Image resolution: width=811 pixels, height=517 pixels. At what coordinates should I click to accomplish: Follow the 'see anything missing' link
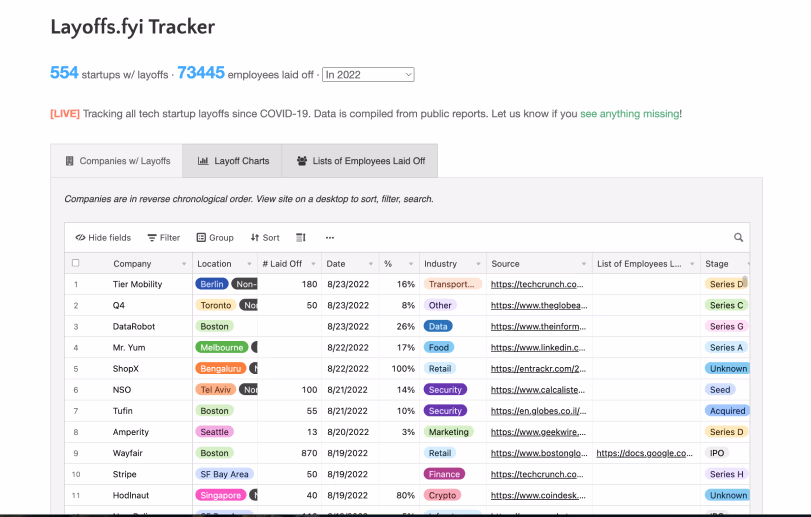629,114
